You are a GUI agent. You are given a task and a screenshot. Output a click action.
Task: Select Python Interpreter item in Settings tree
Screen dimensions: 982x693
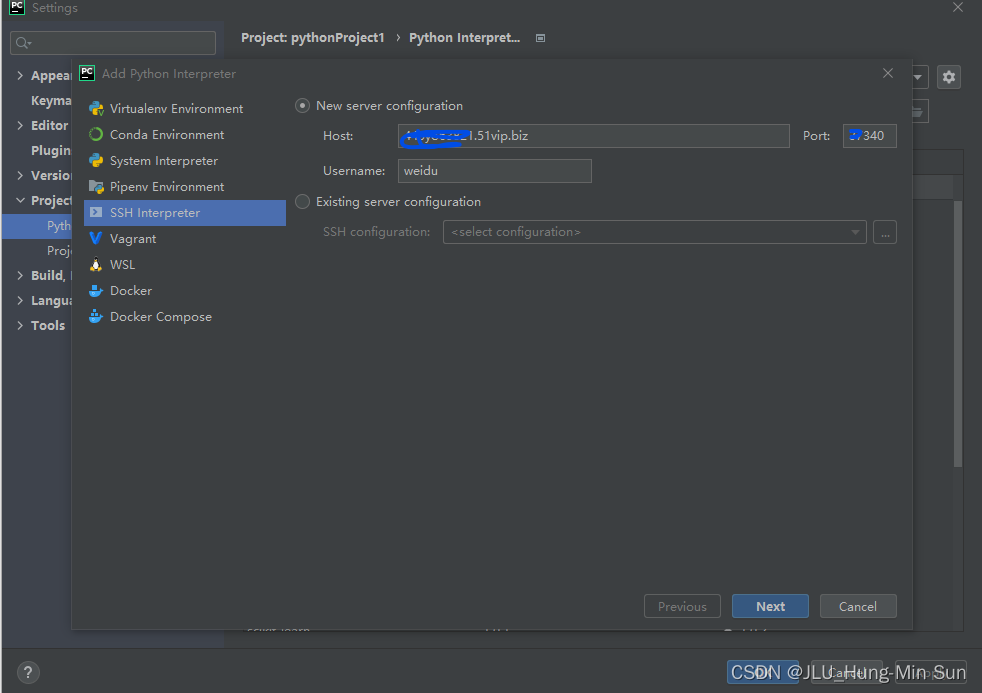tap(38, 226)
